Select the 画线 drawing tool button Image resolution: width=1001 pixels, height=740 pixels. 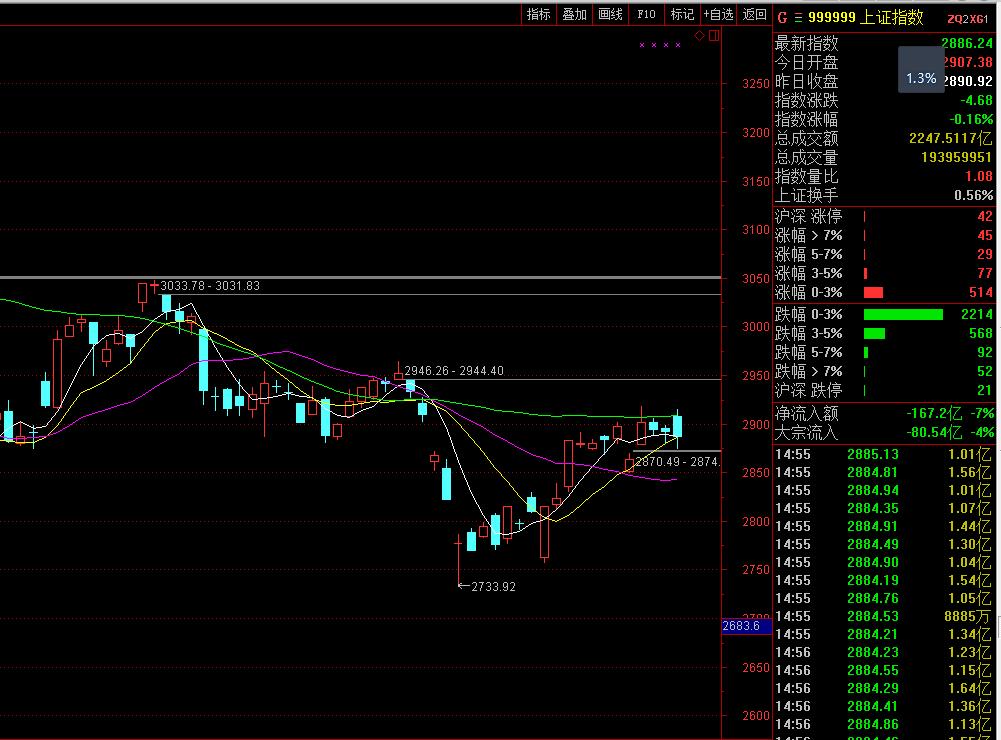pos(610,14)
